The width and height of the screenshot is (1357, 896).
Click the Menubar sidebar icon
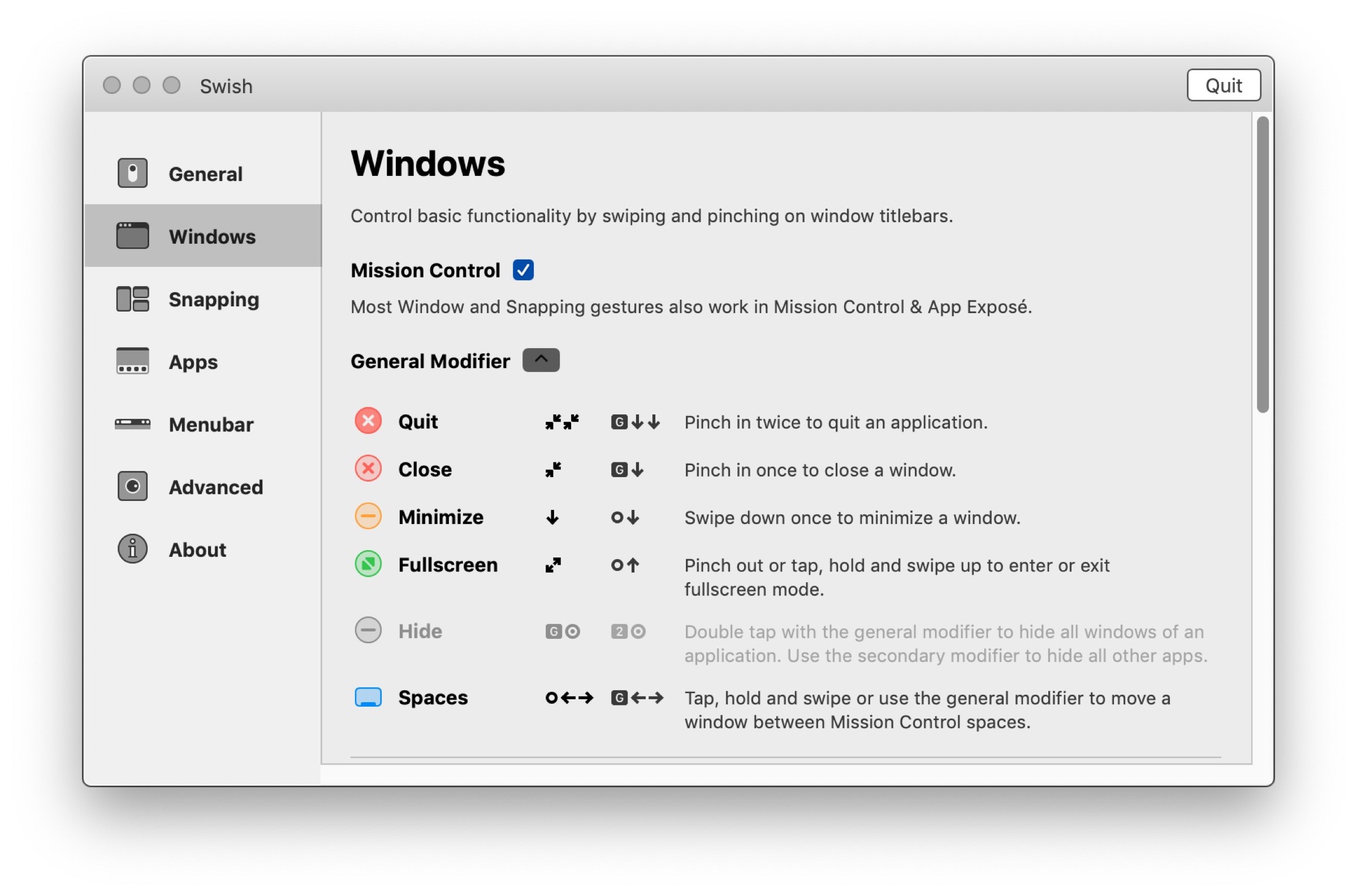132,424
